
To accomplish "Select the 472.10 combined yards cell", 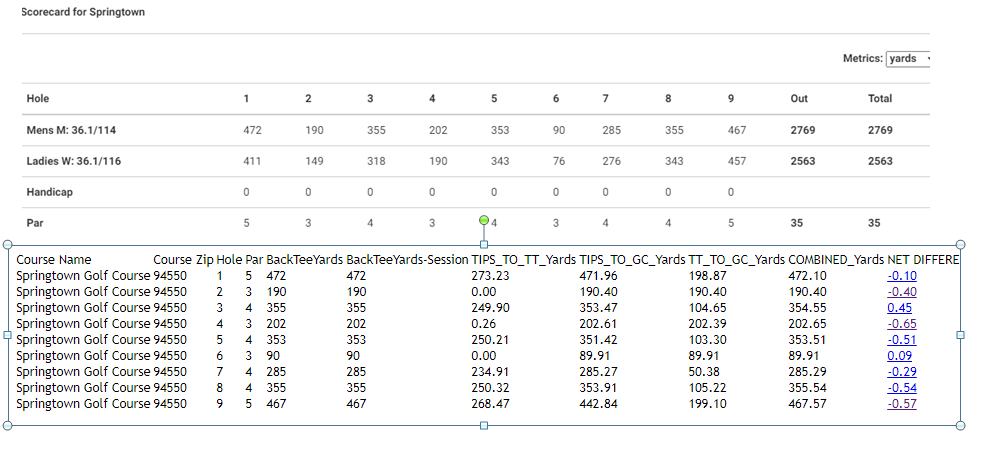I will point(807,276).
